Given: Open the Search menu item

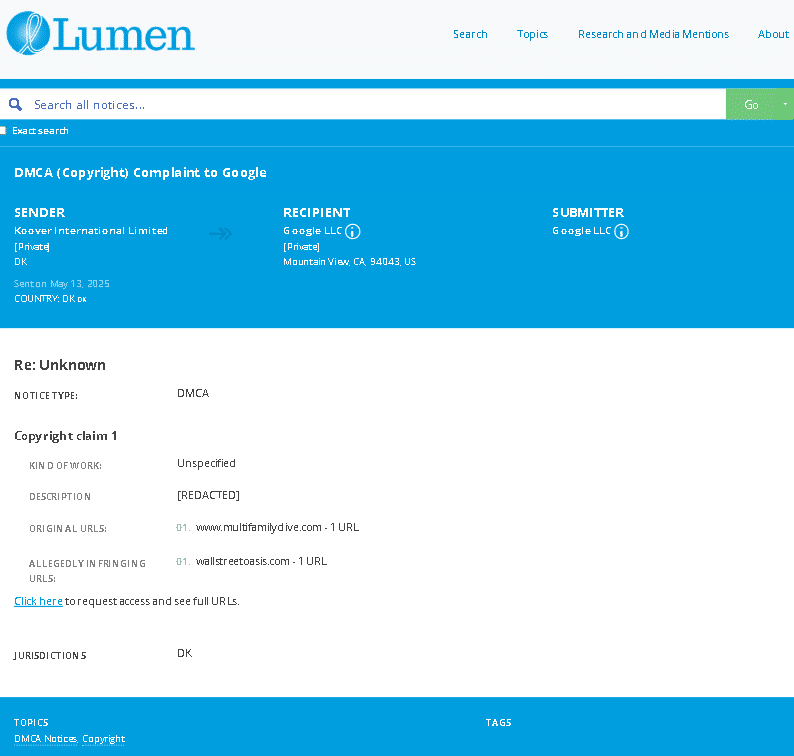Looking at the screenshot, I should point(470,34).
